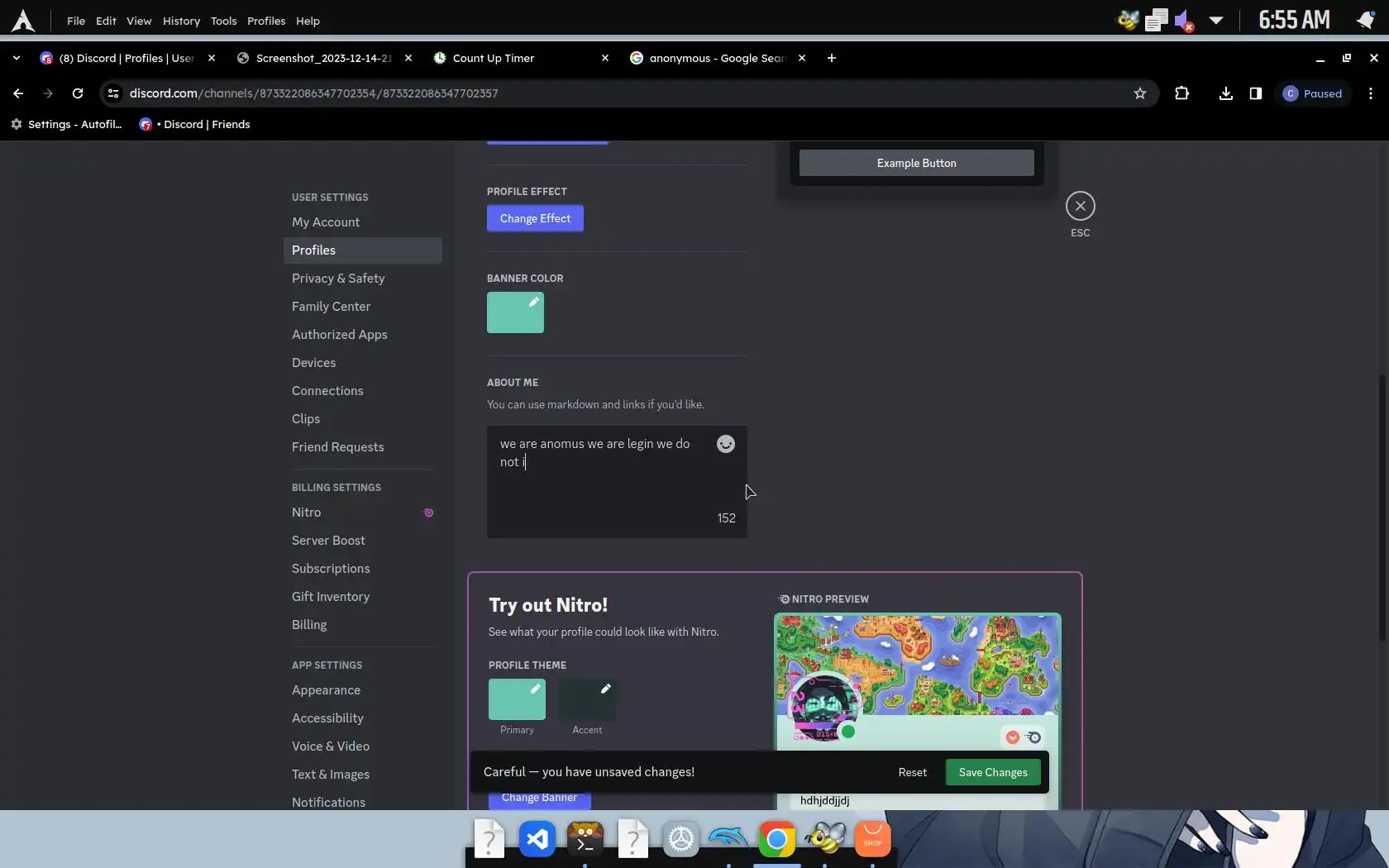Open a new browser tab
Screen dimensions: 1389x868
pyautogui.click(x=832, y=58)
